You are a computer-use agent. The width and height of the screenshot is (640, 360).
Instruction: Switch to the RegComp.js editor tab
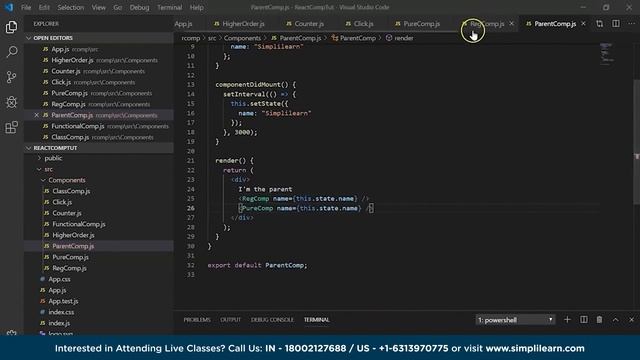tap(487, 24)
